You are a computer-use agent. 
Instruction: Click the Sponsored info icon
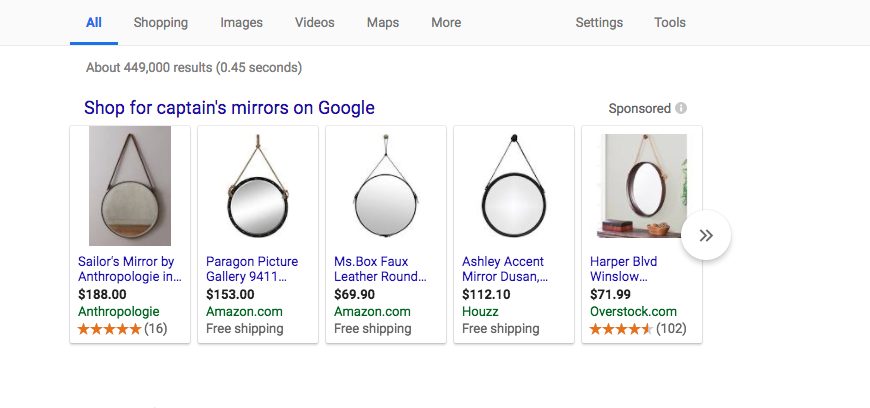[x=681, y=108]
